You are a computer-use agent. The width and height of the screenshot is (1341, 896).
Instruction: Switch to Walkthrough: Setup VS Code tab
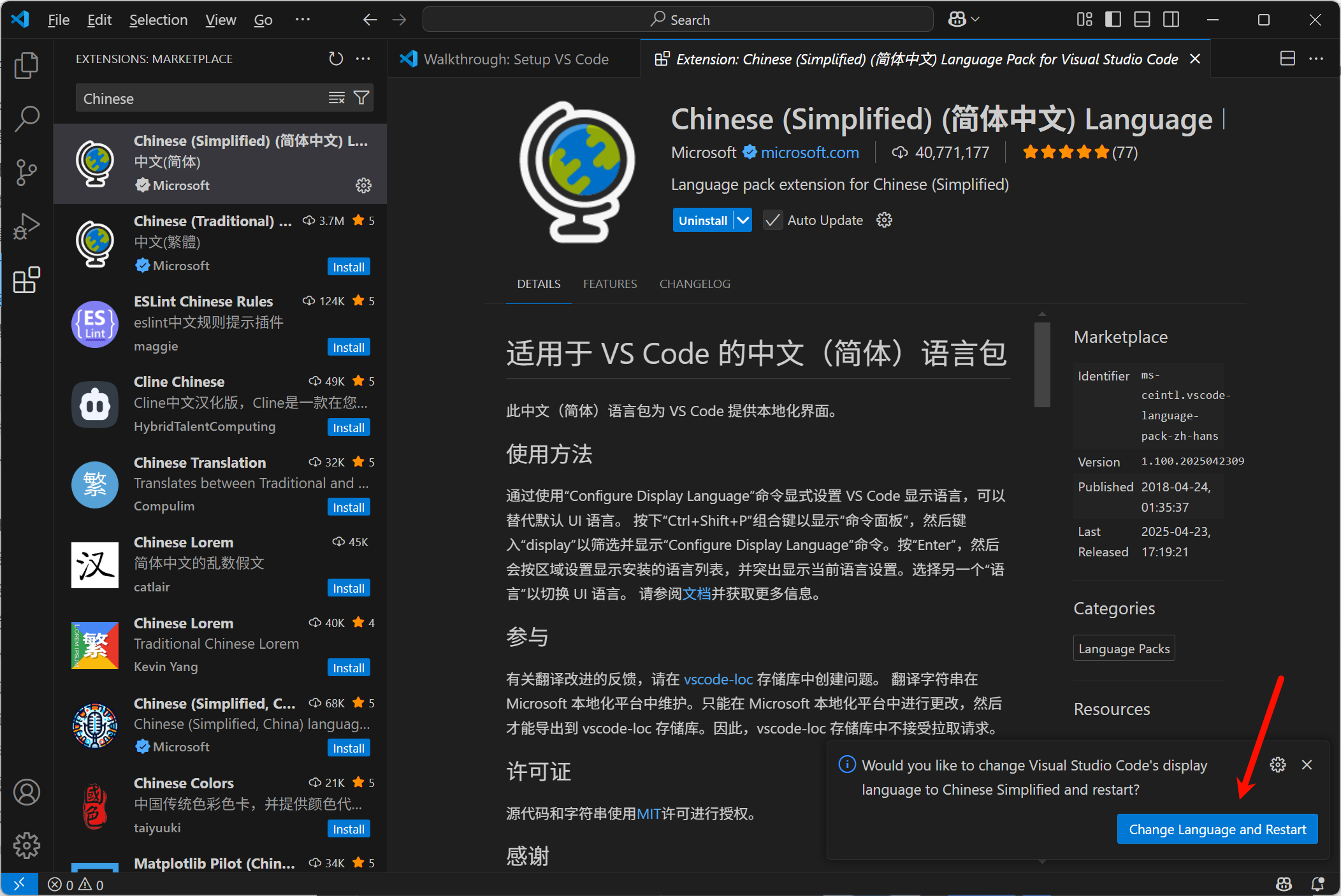pos(514,59)
